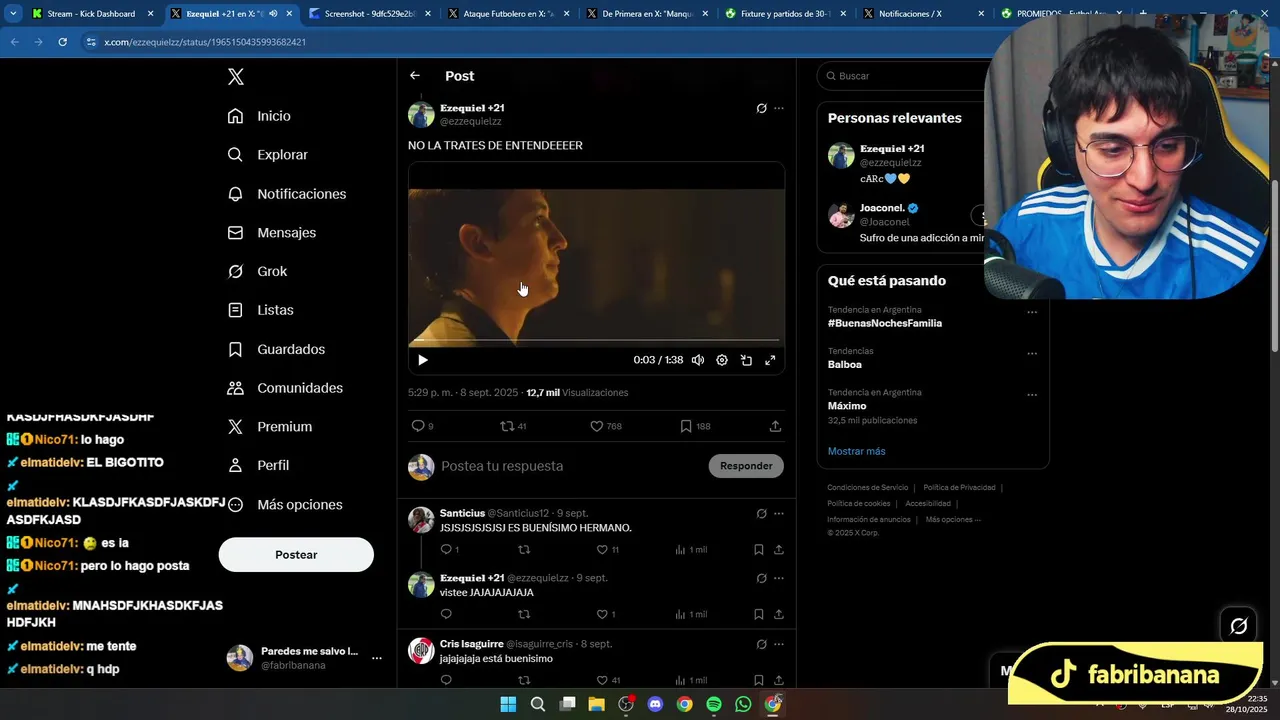Go back using the Post arrow
The height and width of the screenshot is (720, 1280).
tap(415, 76)
